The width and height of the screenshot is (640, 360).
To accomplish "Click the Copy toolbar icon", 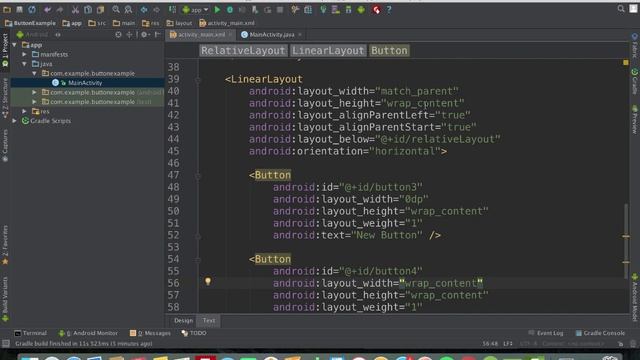I will click(88, 9).
